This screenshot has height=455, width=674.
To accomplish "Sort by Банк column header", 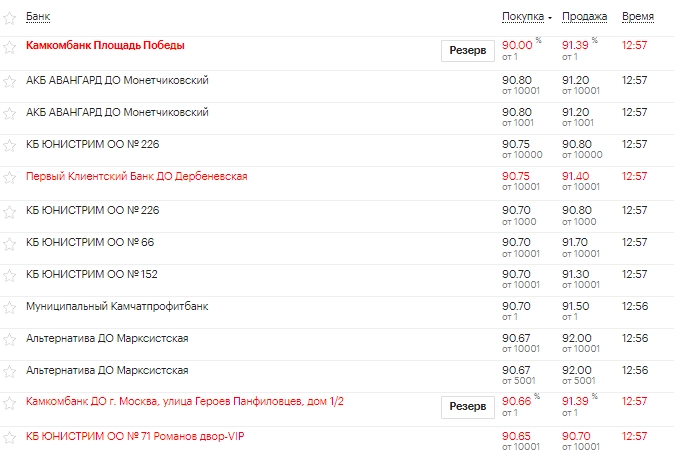I will coord(38,17).
